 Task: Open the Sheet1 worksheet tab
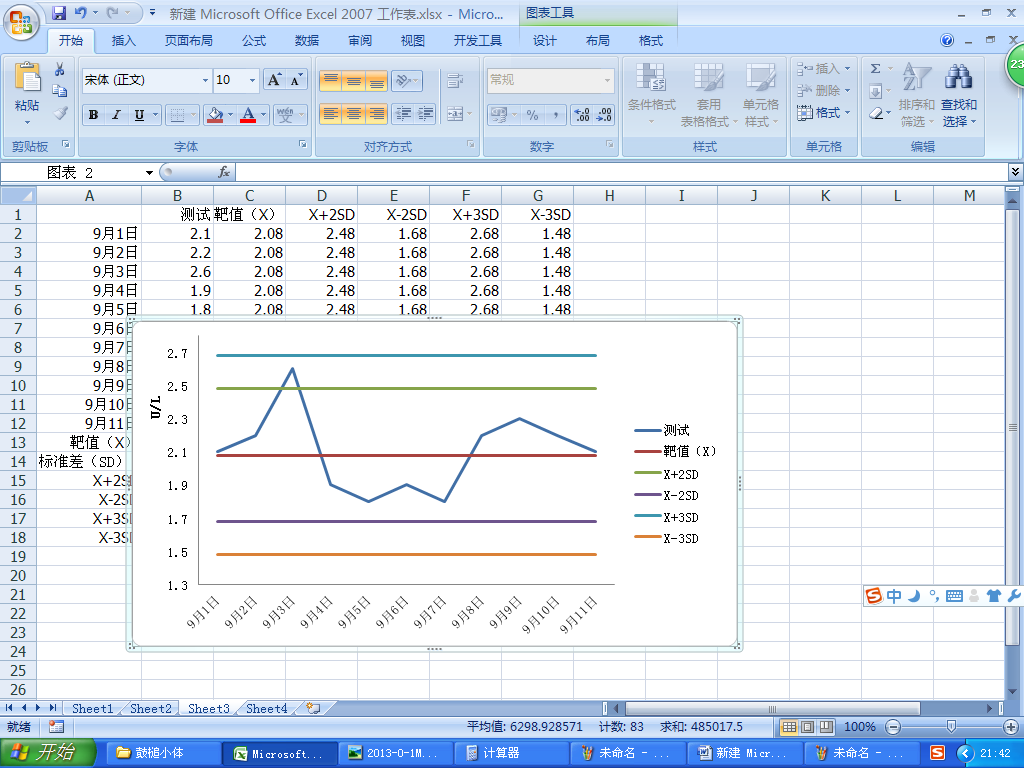click(92, 708)
